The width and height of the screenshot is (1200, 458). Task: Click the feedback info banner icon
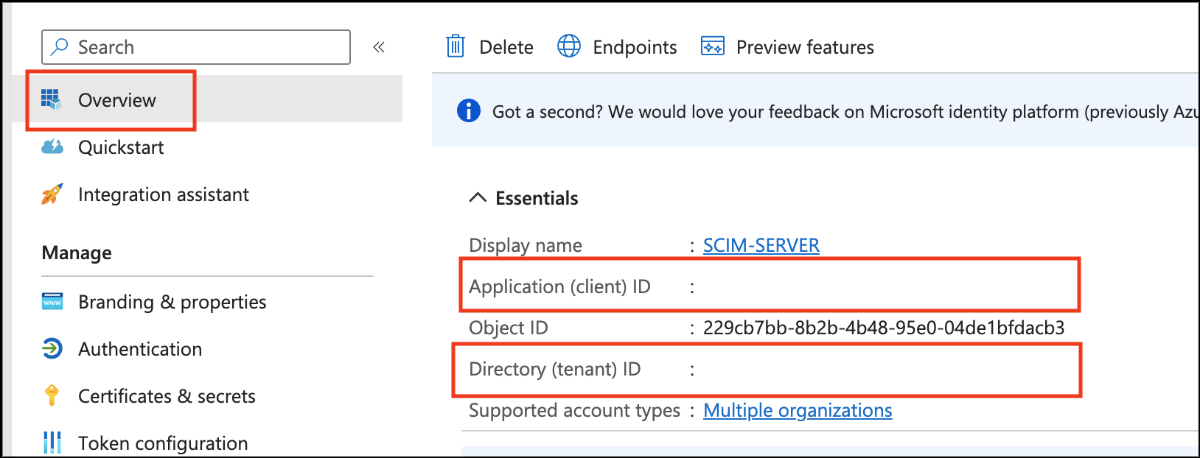467,111
